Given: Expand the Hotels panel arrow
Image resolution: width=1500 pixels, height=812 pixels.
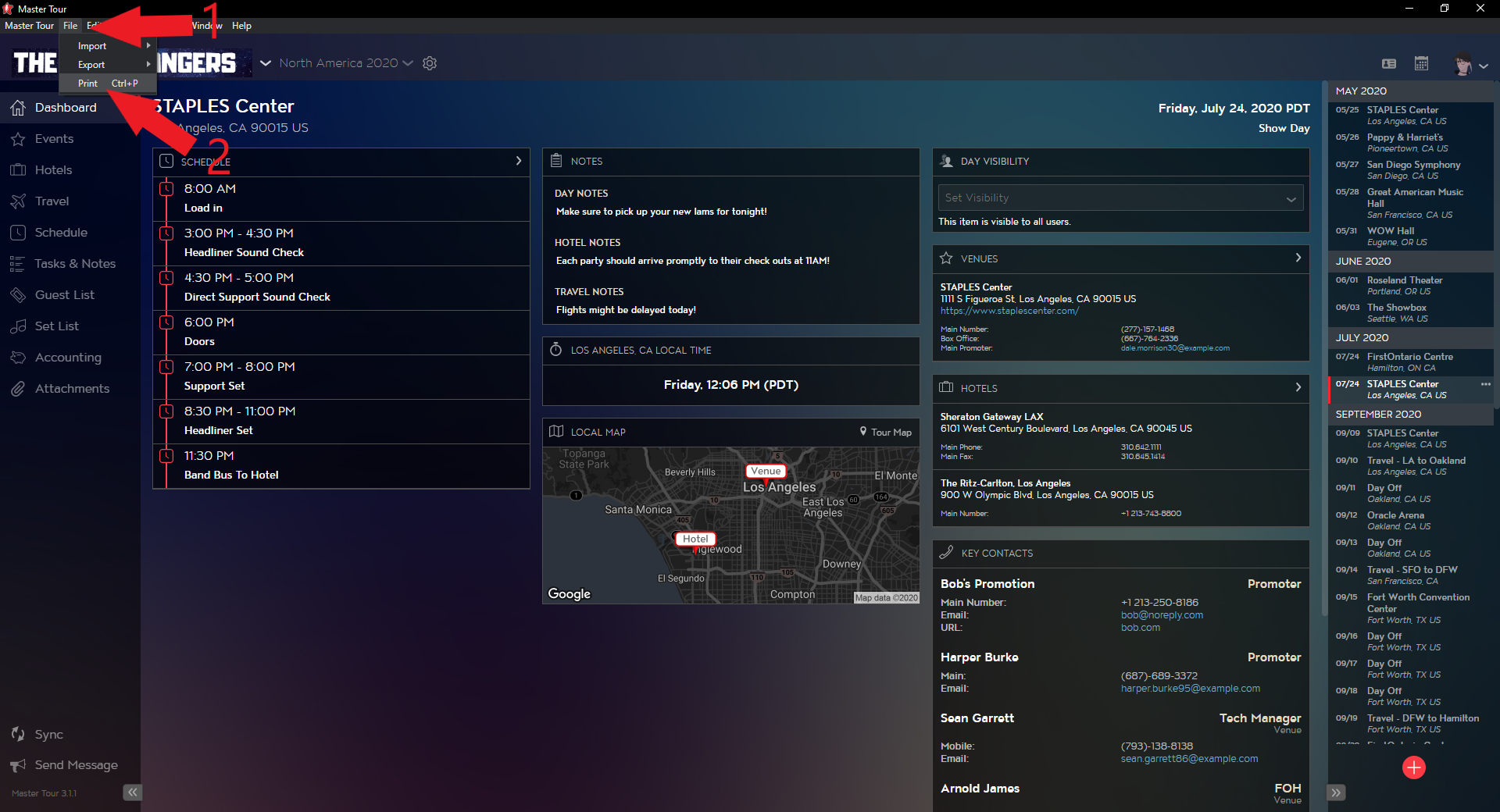Looking at the screenshot, I should [x=1298, y=387].
